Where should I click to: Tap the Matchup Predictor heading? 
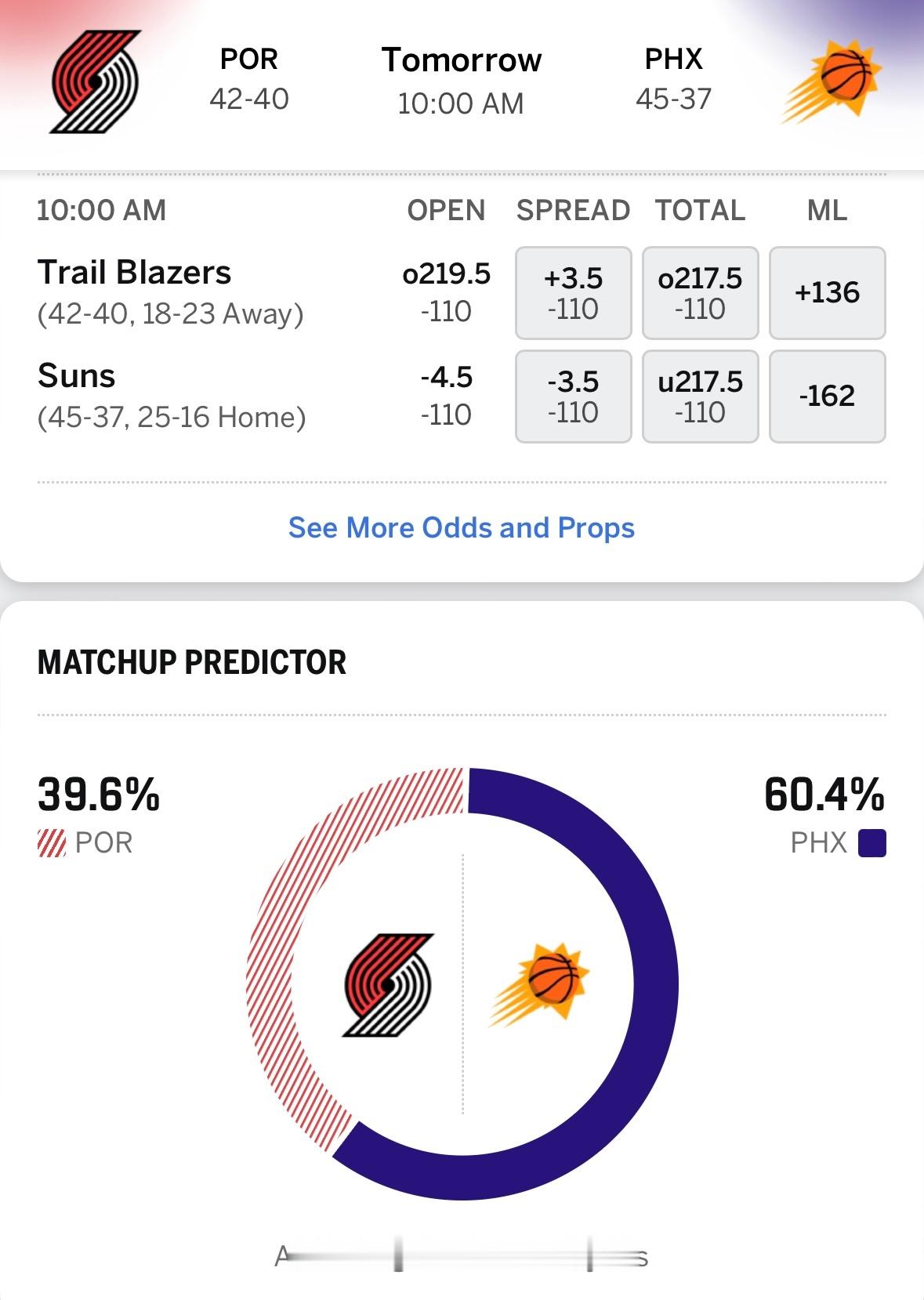pyautogui.click(x=192, y=662)
